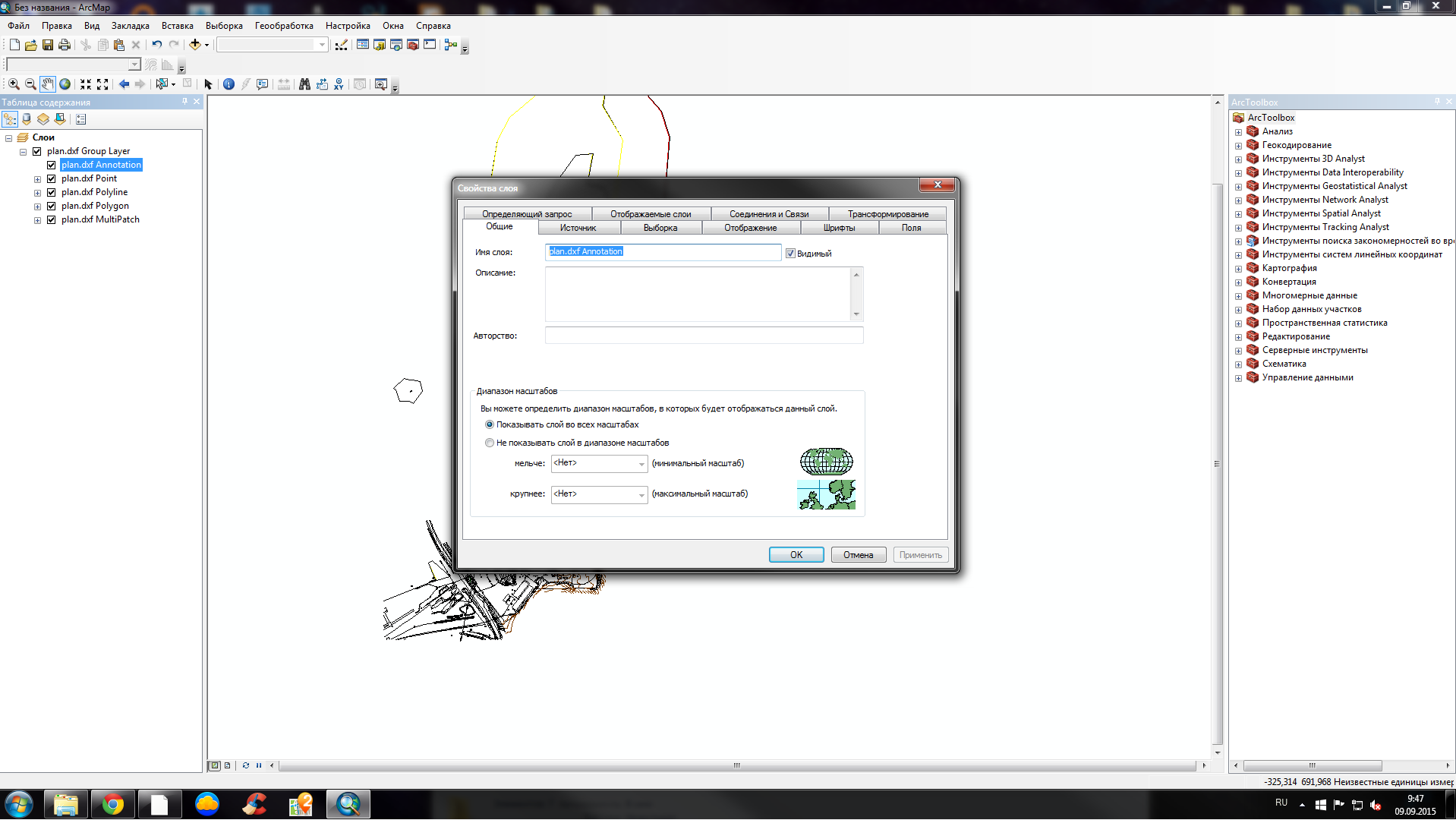Click OK in layer properties
The image size is (1456, 820).
point(796,555)
